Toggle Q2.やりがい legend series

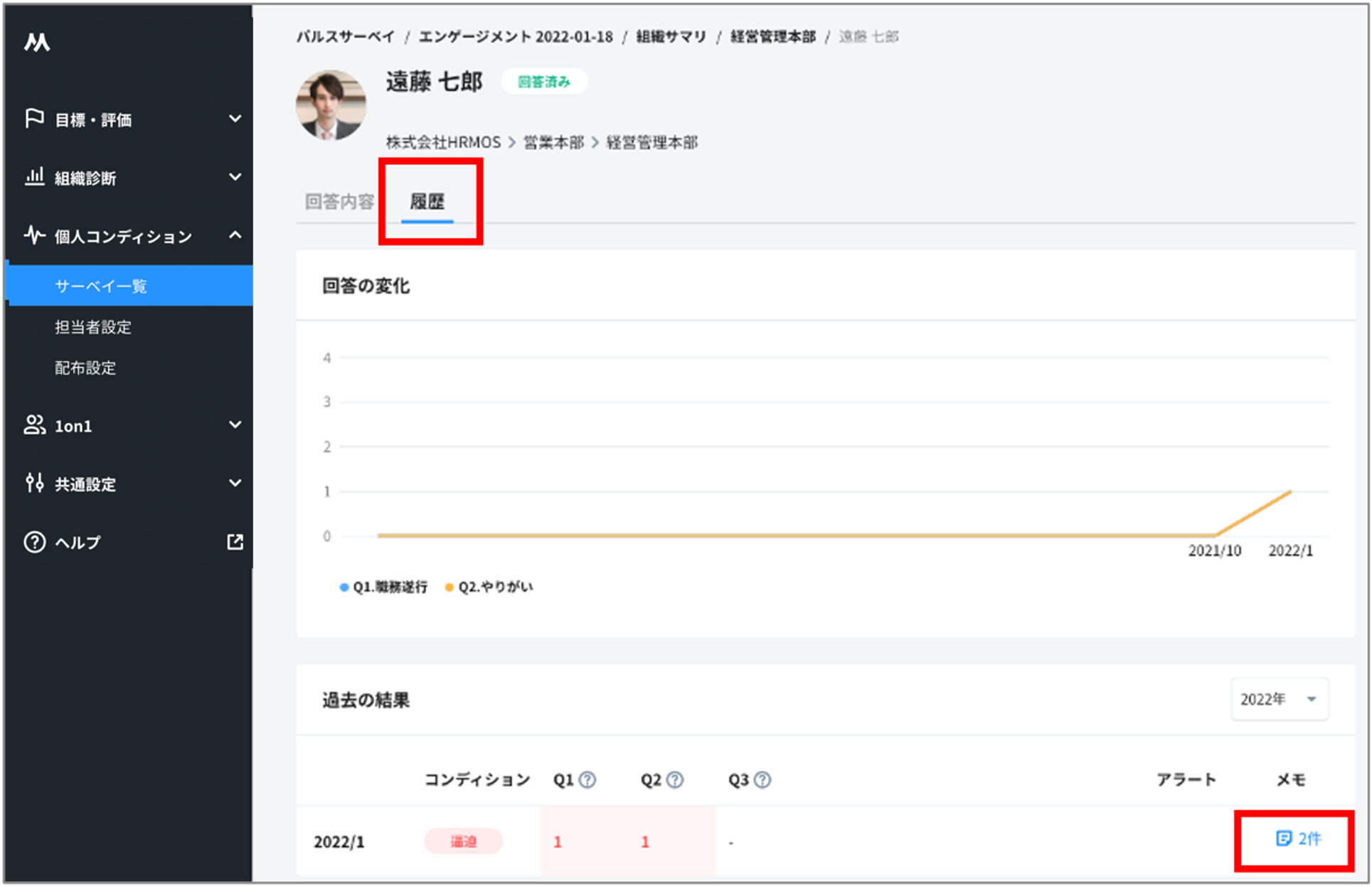pyautogui.click(x=489, y=587)
